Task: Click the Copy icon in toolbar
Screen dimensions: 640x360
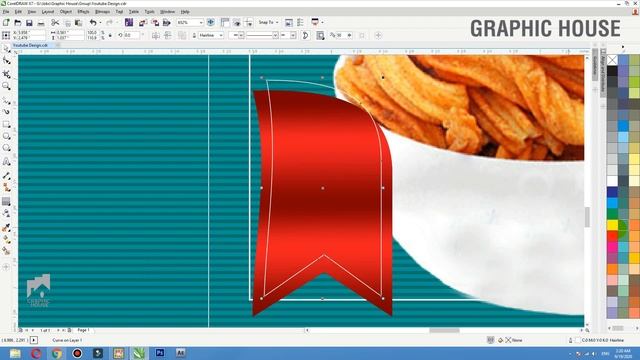Action: point(67,23)
